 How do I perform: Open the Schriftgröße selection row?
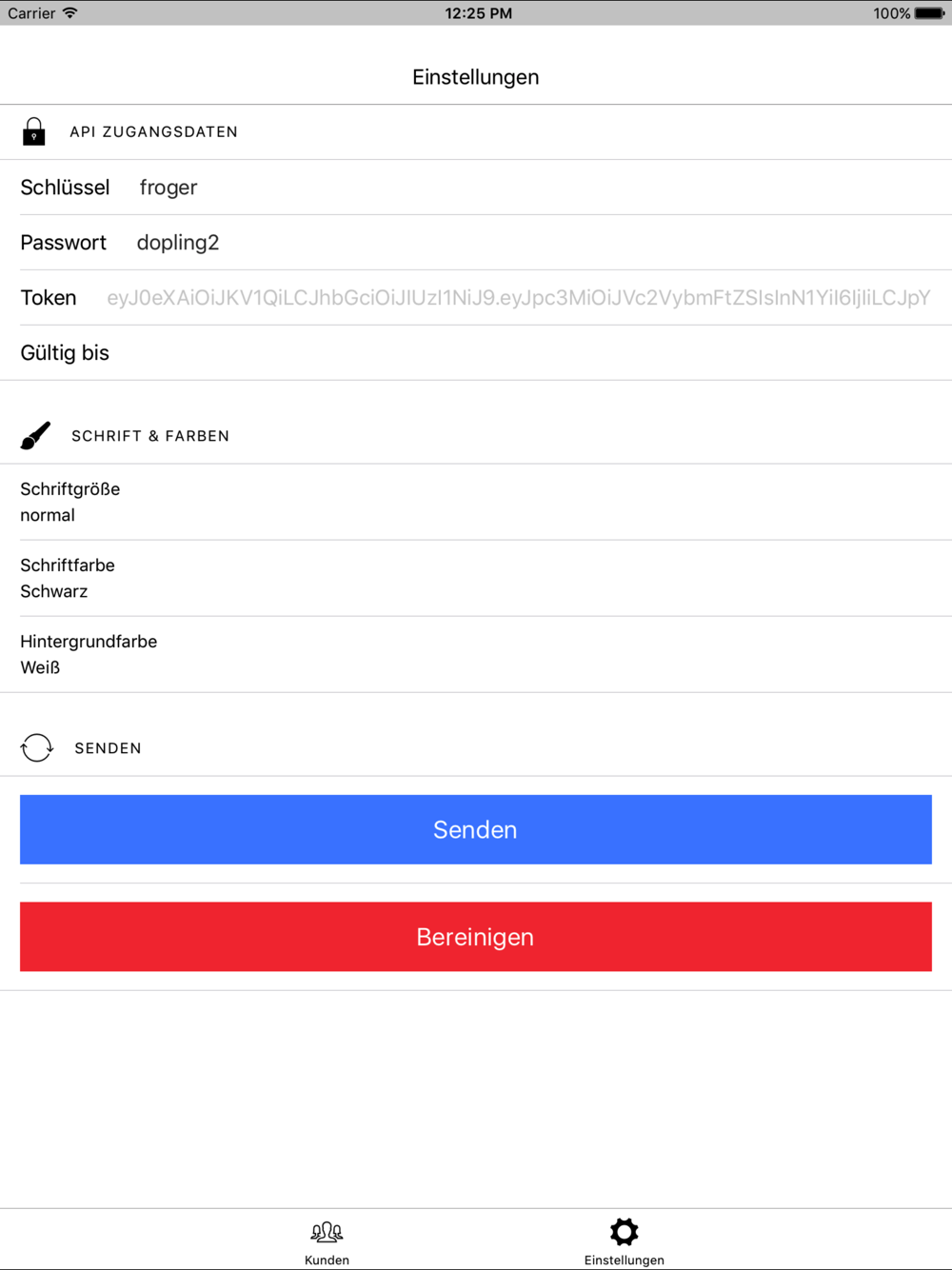(476, 502)
